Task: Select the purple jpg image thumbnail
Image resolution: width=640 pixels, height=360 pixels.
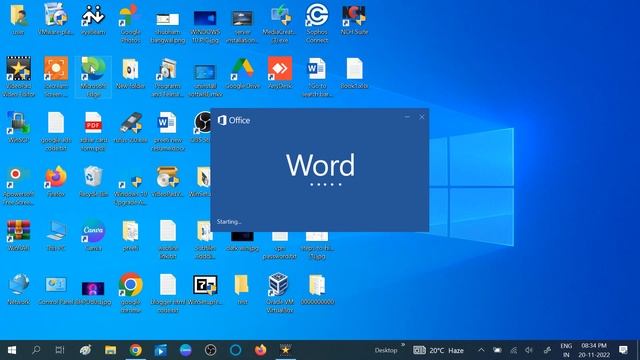Action: point(93,292)
